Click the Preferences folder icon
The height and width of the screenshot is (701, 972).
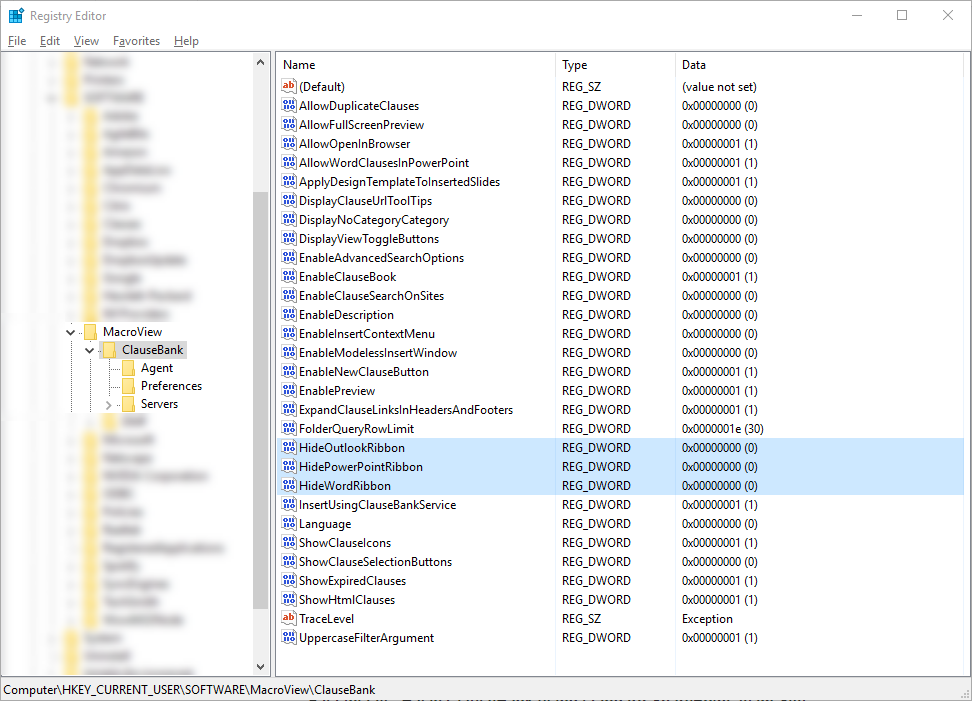[x=128, y=386]
